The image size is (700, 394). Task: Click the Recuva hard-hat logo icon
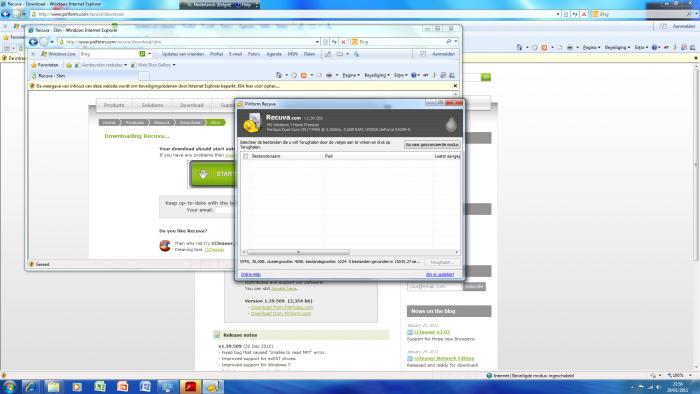[252, 123]
